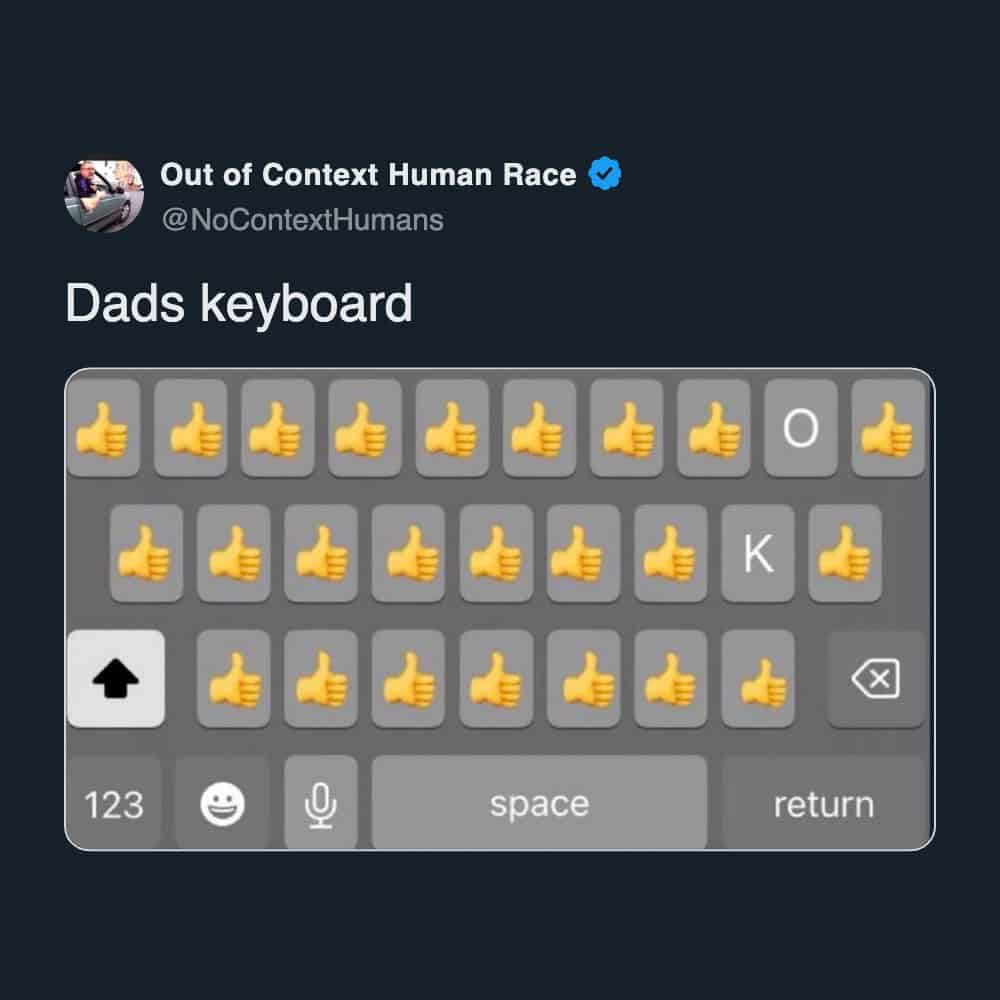
Task: Toggle the shift arrow key
Action: pos(116,679)
